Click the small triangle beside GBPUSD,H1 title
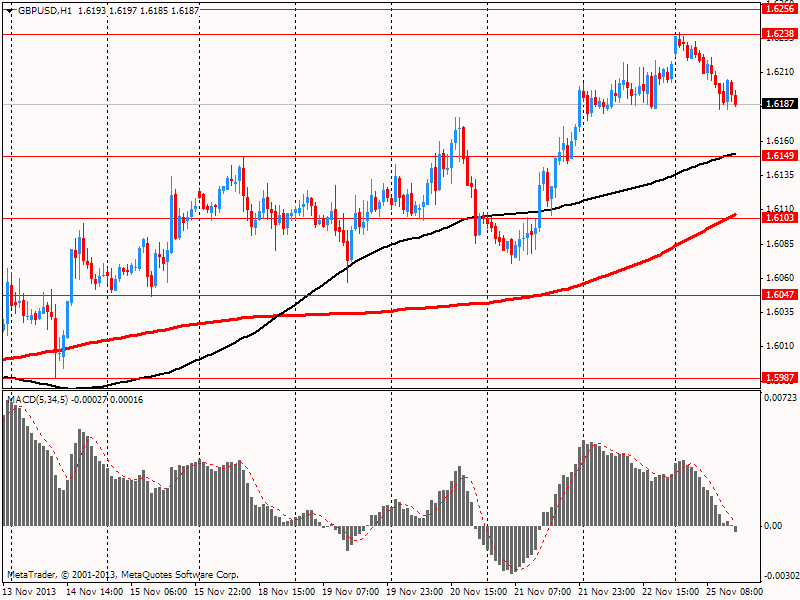The width and height of the screenshot is (800, 600). (10, 10)
